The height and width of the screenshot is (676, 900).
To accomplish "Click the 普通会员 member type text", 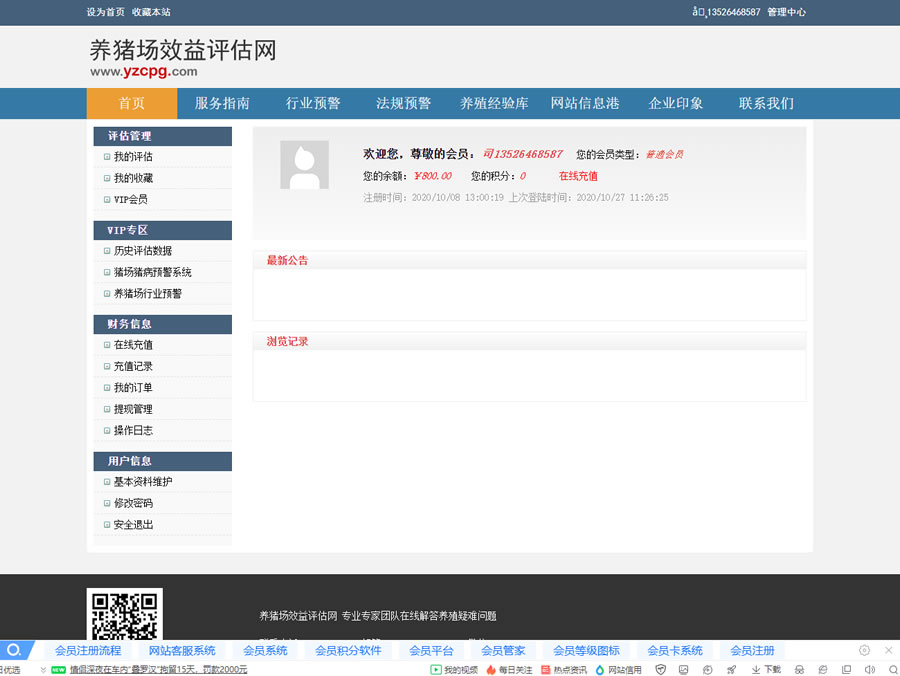I will [665, 154].
